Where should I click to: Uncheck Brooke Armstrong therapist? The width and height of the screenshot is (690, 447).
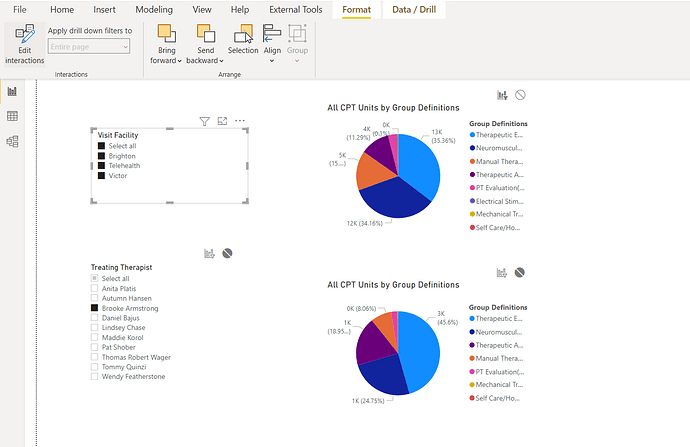94,308
